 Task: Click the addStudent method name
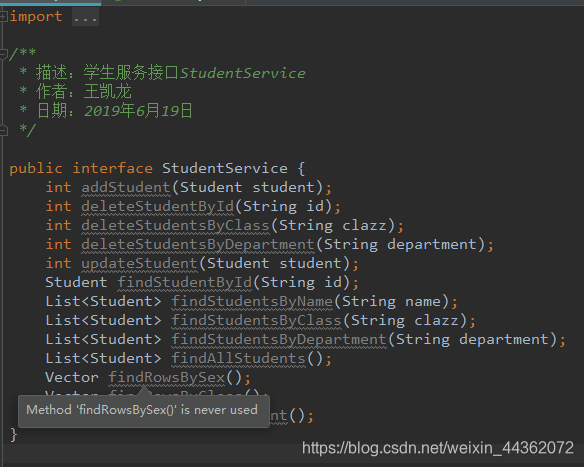coord(126,187)
